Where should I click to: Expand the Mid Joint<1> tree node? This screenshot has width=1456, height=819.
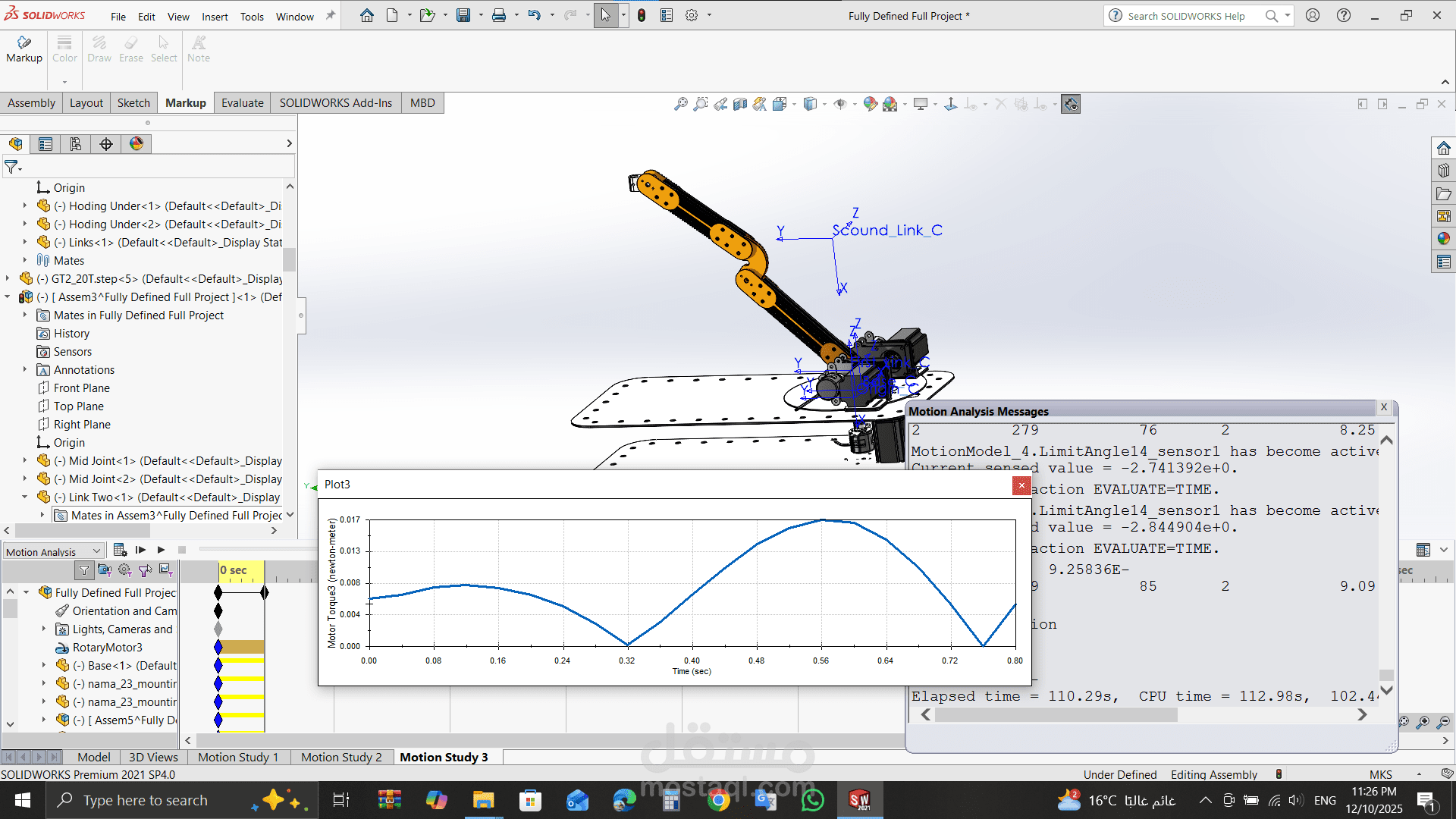pyautogui.click(x=25, y=460)
